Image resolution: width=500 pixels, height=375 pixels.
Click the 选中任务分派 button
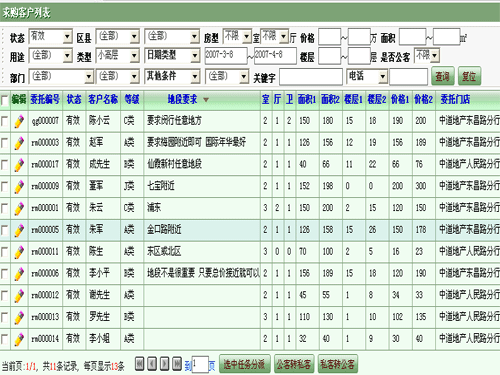244,364
